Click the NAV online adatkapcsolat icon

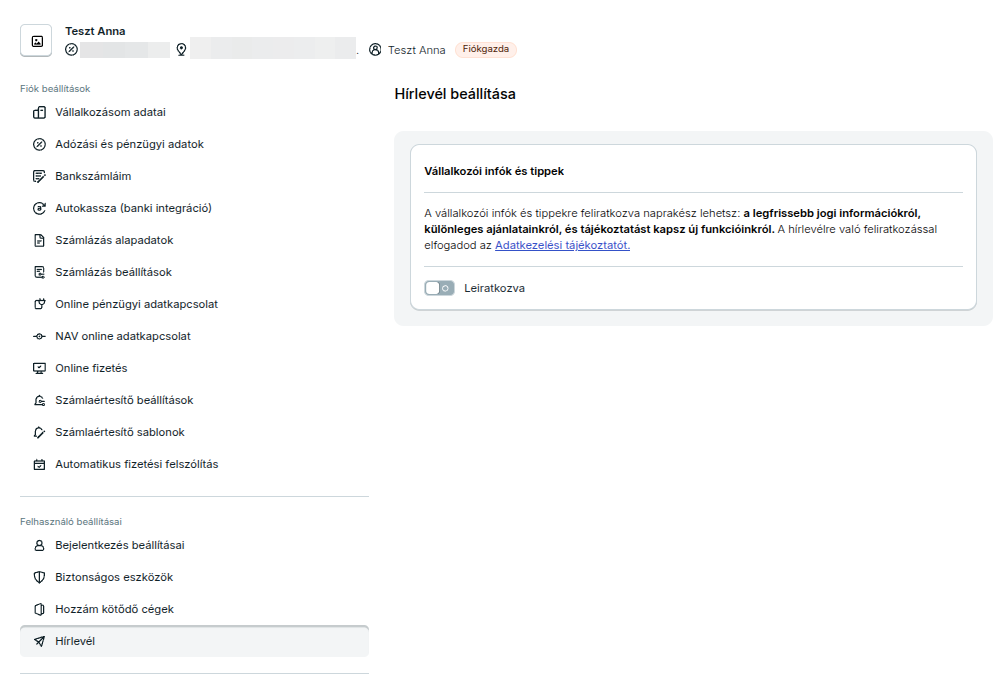40,336
